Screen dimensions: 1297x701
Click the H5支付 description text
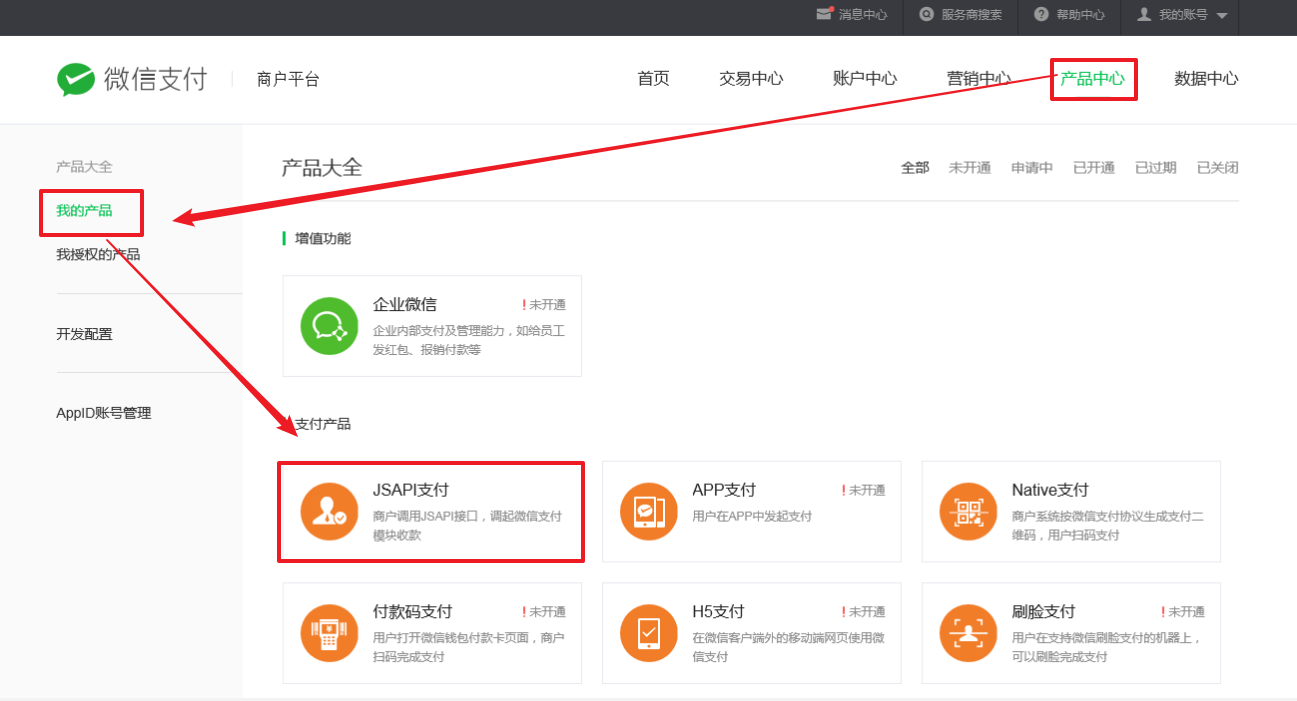coord(788,647)
